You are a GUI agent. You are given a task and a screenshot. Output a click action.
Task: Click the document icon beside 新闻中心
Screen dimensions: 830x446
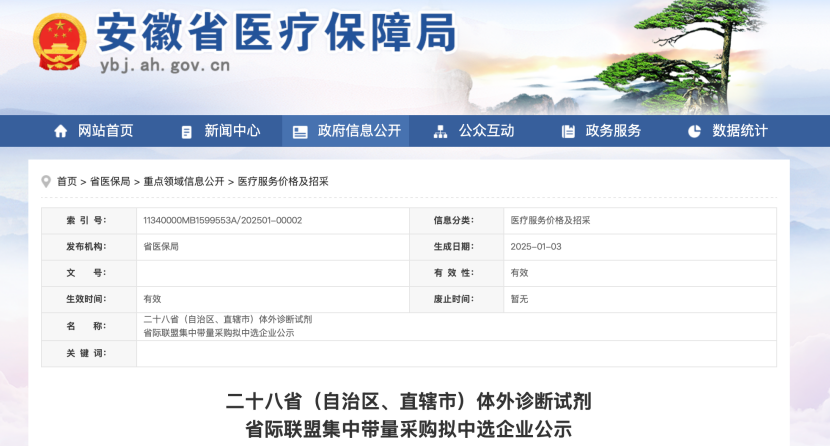coord(187,131)
